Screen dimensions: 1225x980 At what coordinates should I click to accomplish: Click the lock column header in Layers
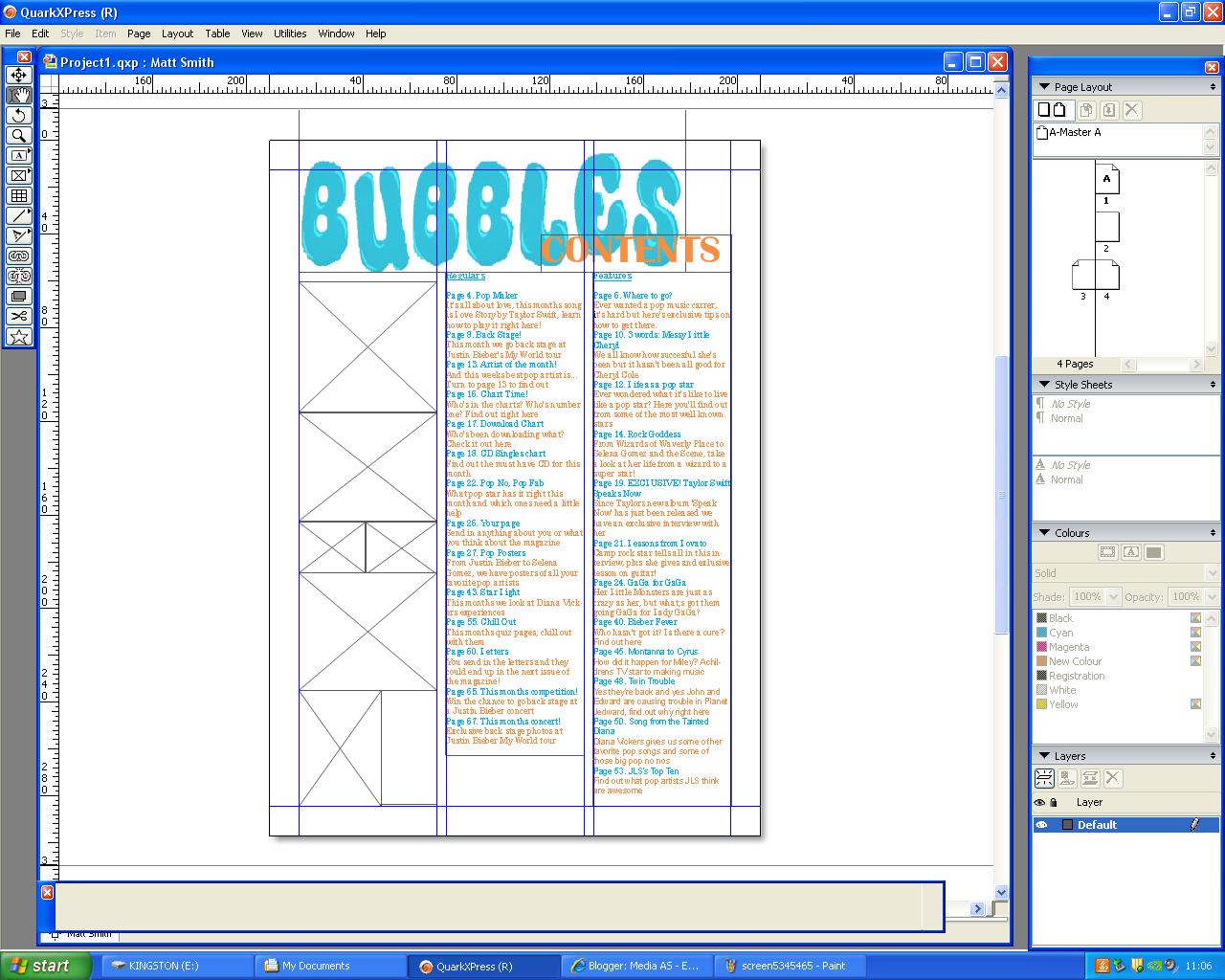1054,803
